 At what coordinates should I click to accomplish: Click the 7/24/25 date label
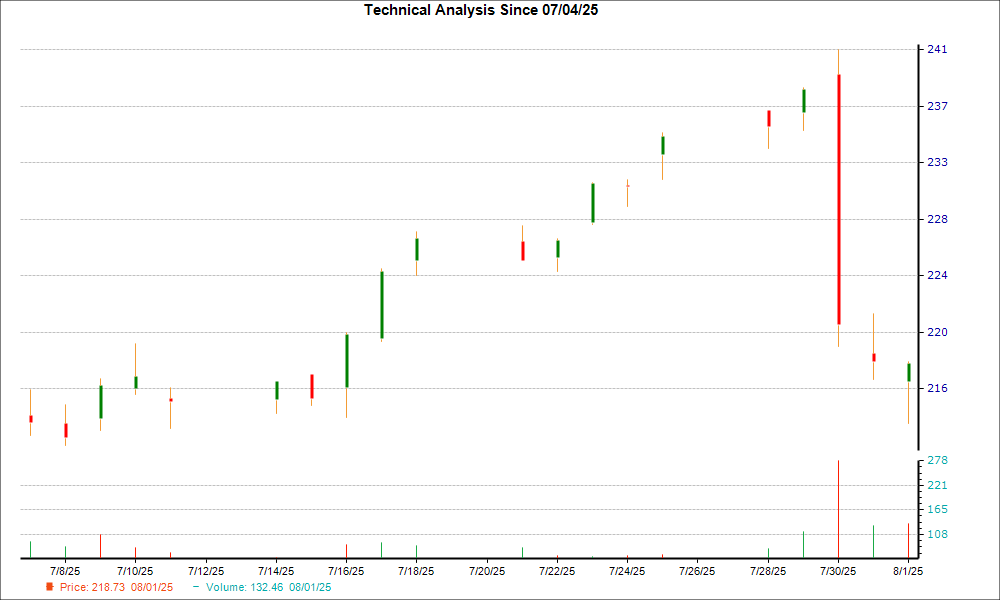[627, 571]
